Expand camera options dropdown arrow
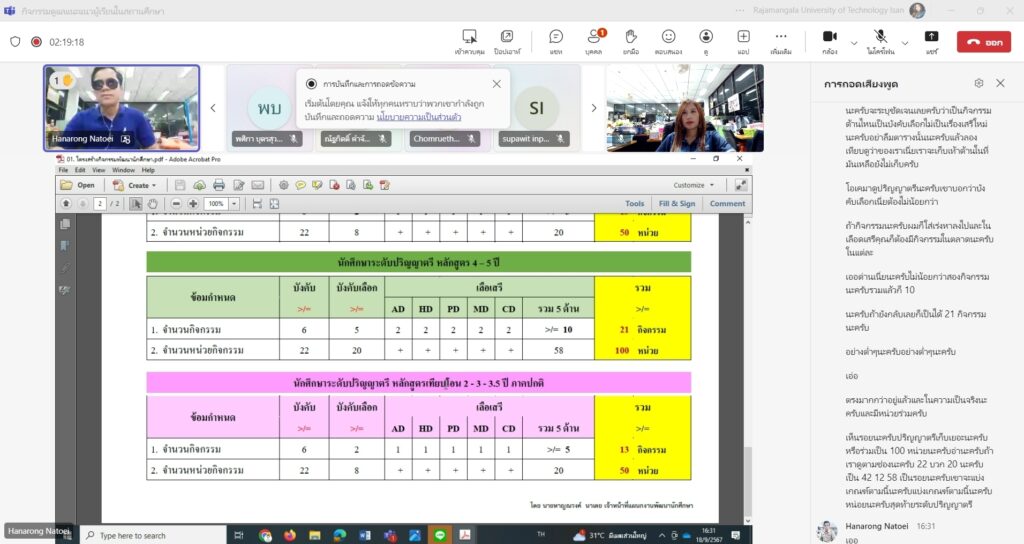Screen dimensions: 1024x544 (854, 42)
